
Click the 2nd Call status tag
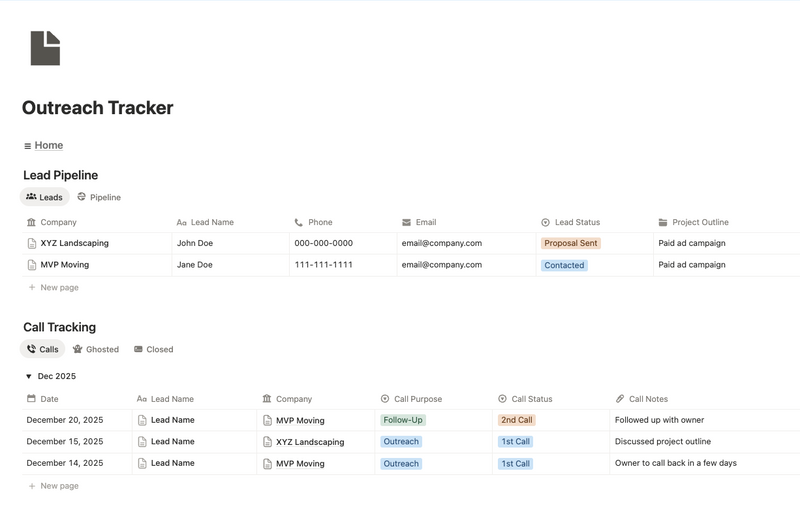pos(516,420)
